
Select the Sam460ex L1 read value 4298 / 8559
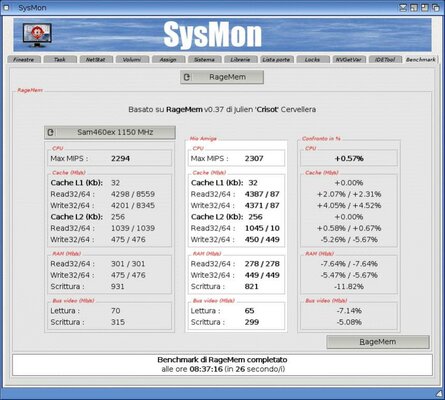coord(133,194)
